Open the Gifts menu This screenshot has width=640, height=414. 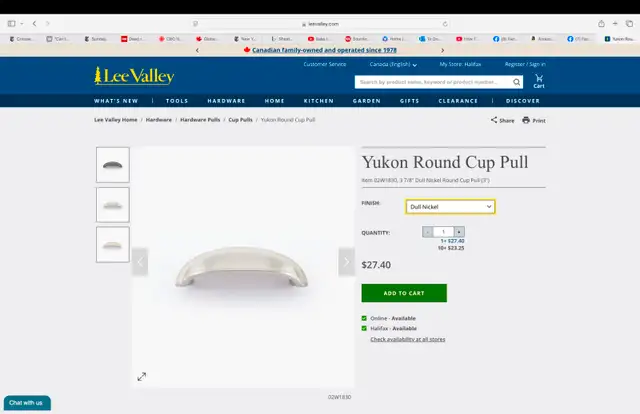click(409, 101)
